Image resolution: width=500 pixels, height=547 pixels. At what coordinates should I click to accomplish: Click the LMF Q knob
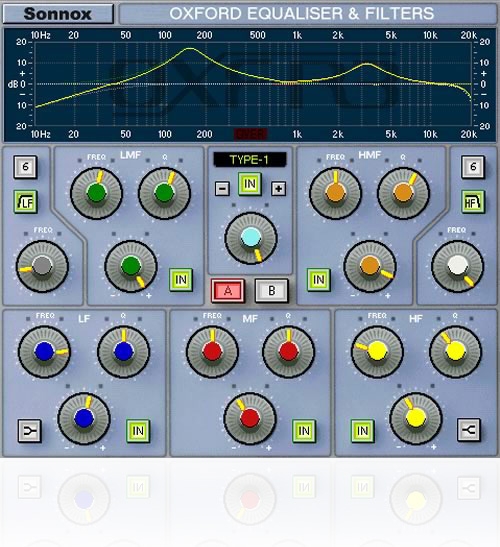click(x=164, y=194)
